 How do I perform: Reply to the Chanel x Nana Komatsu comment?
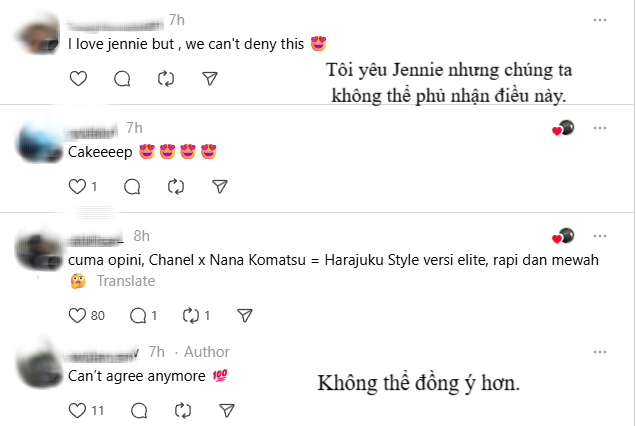(140, 316)
